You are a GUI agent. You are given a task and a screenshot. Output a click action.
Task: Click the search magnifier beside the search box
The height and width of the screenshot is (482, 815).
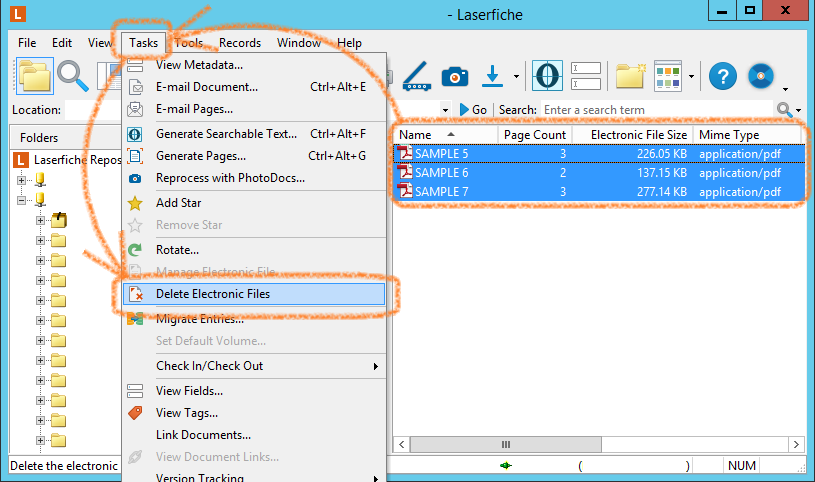click(784, 110)
